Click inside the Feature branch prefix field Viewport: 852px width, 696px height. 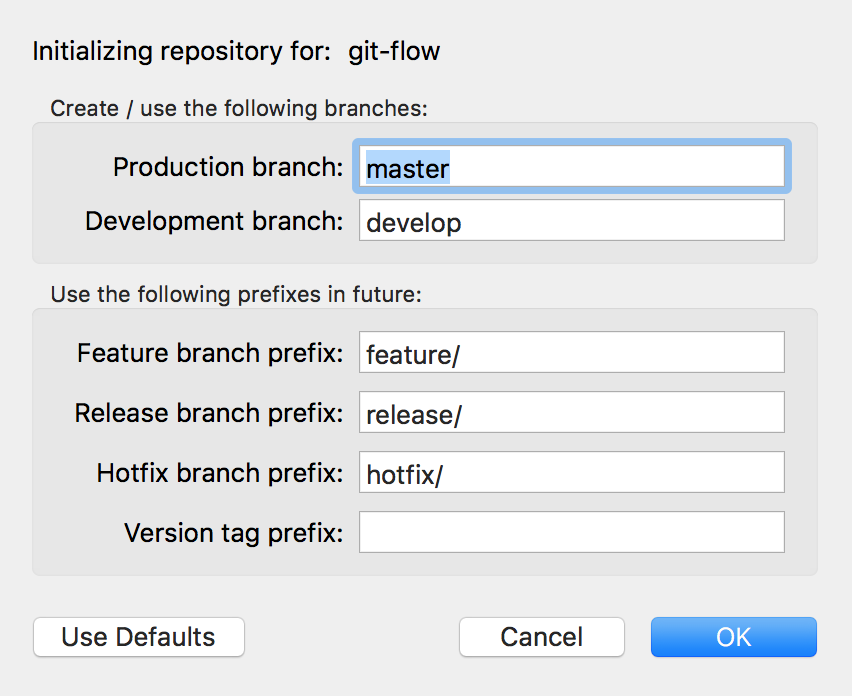[x=570, y=352]
